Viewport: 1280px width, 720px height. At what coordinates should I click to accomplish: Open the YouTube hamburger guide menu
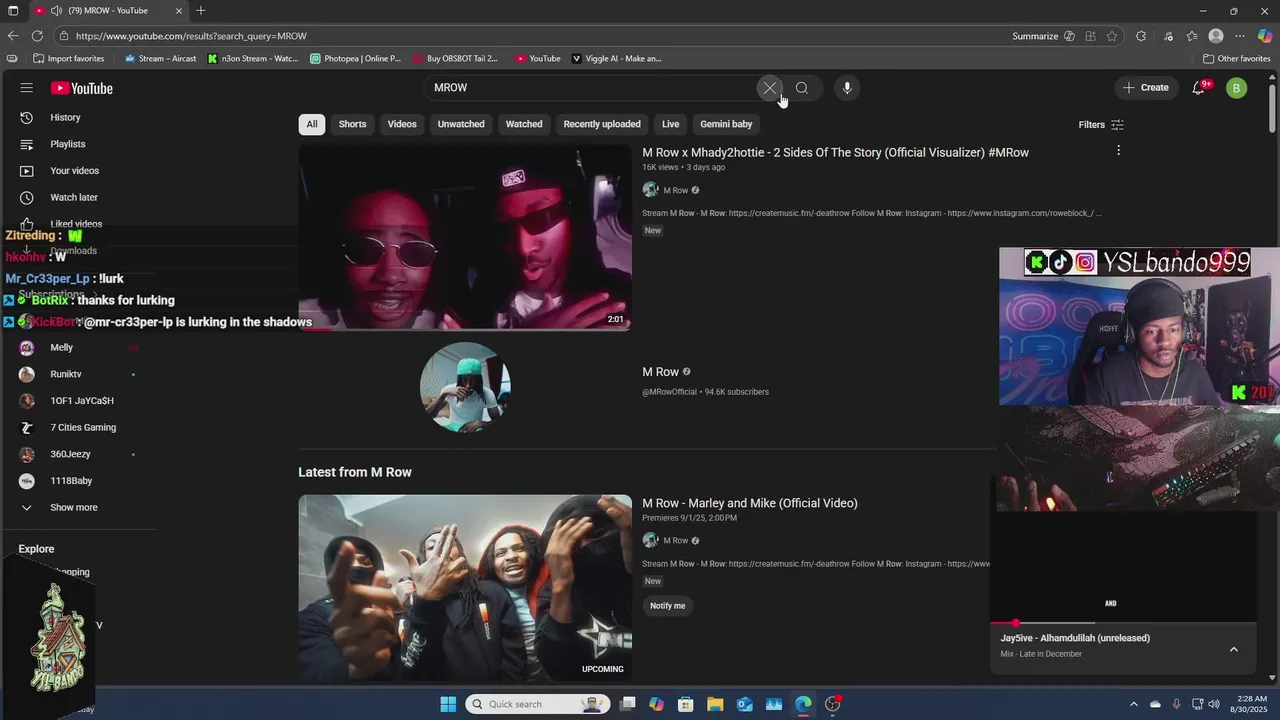(x=27, y=88)
